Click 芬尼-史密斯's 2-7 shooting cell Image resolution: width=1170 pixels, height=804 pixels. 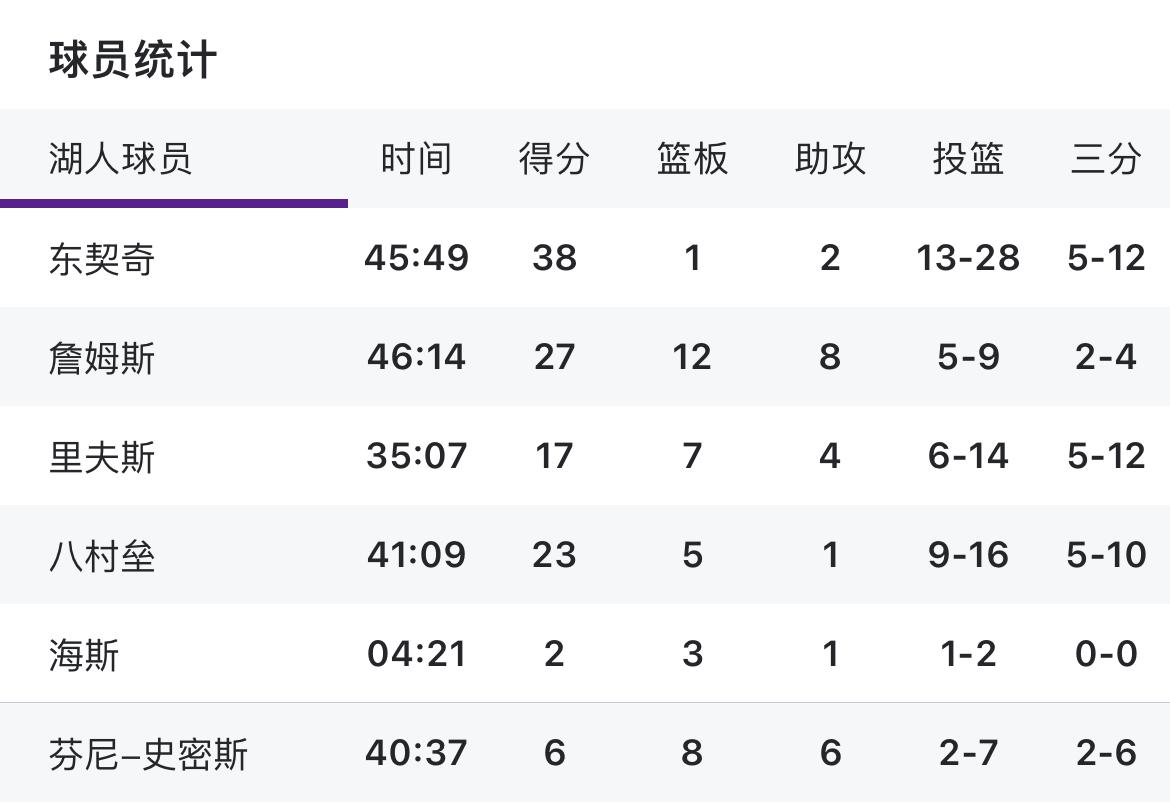[x=968, y=753]
